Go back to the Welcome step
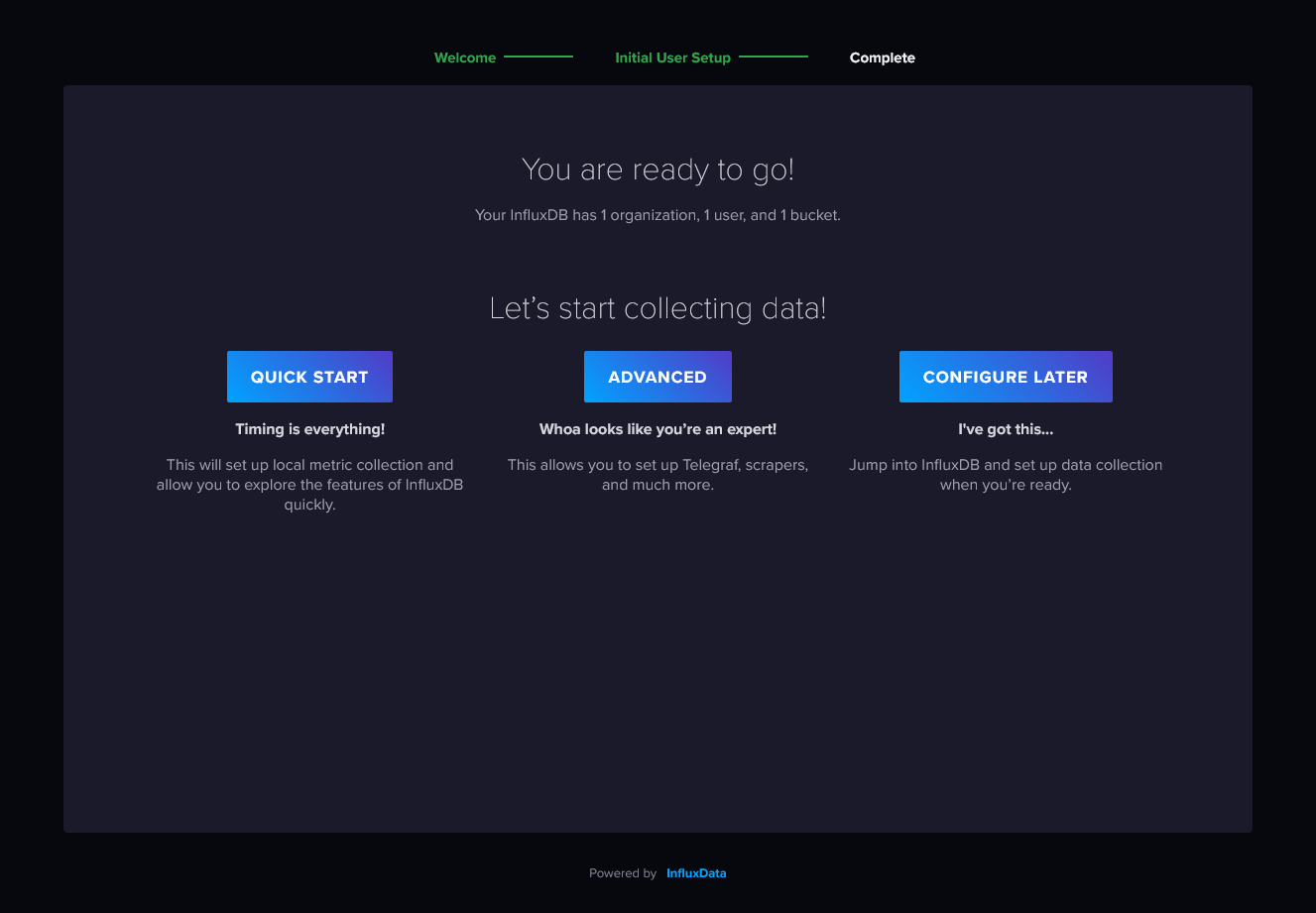Screen dimensions: 1316x913 [465, 57]
